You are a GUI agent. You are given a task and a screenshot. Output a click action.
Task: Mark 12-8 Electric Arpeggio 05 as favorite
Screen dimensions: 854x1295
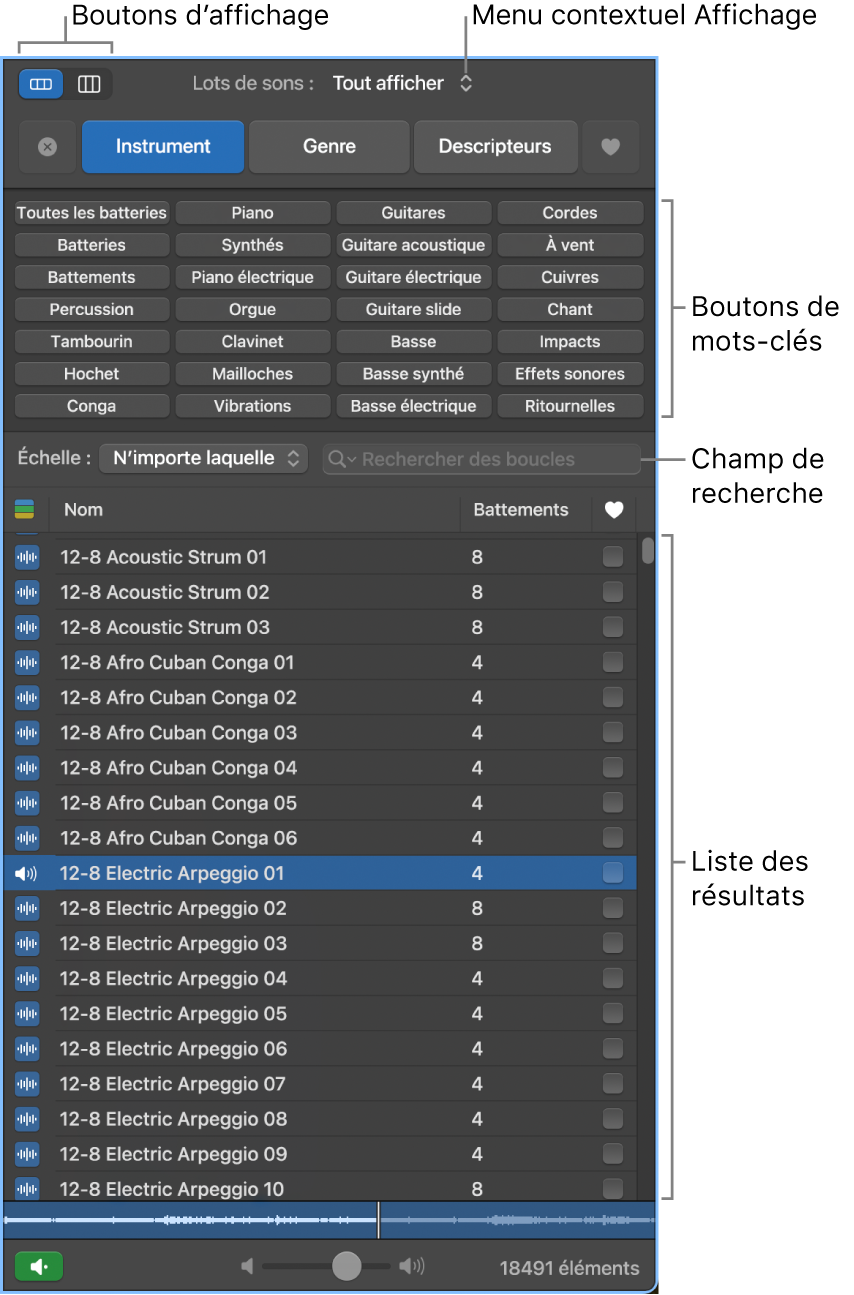(x=612, y=1013)
